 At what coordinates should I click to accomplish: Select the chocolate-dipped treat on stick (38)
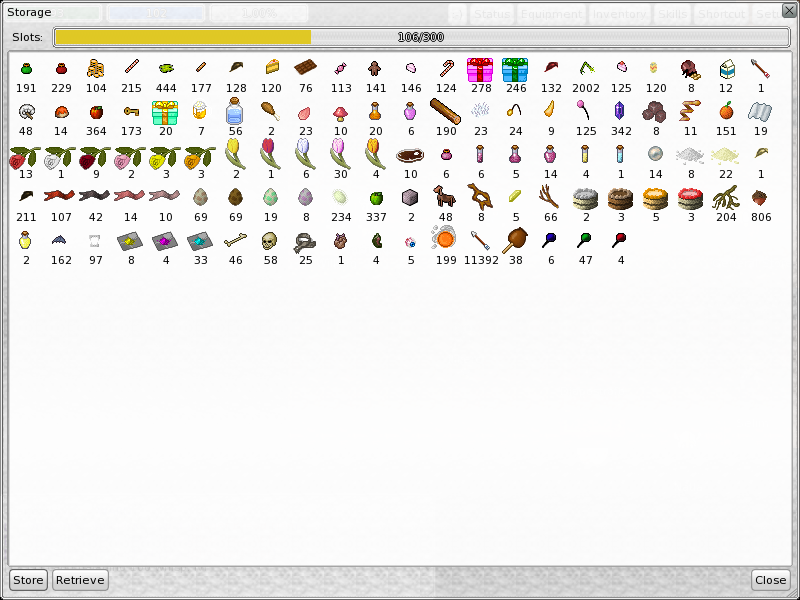(514, 240)
